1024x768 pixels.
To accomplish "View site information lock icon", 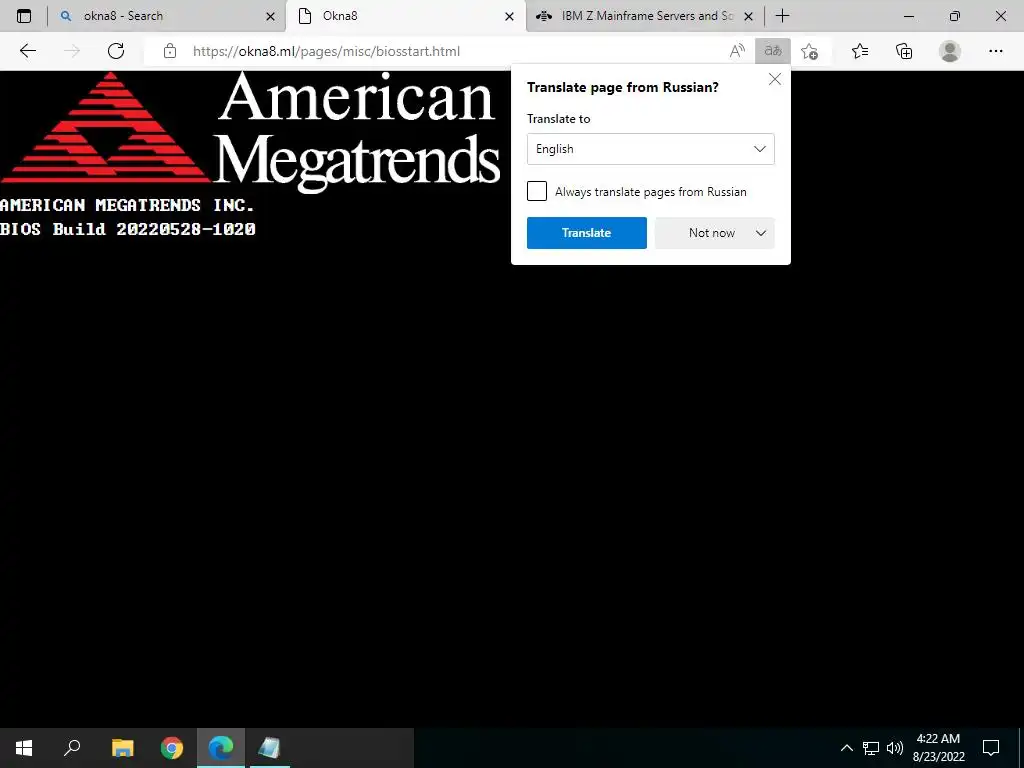I will tap(170, 51).
